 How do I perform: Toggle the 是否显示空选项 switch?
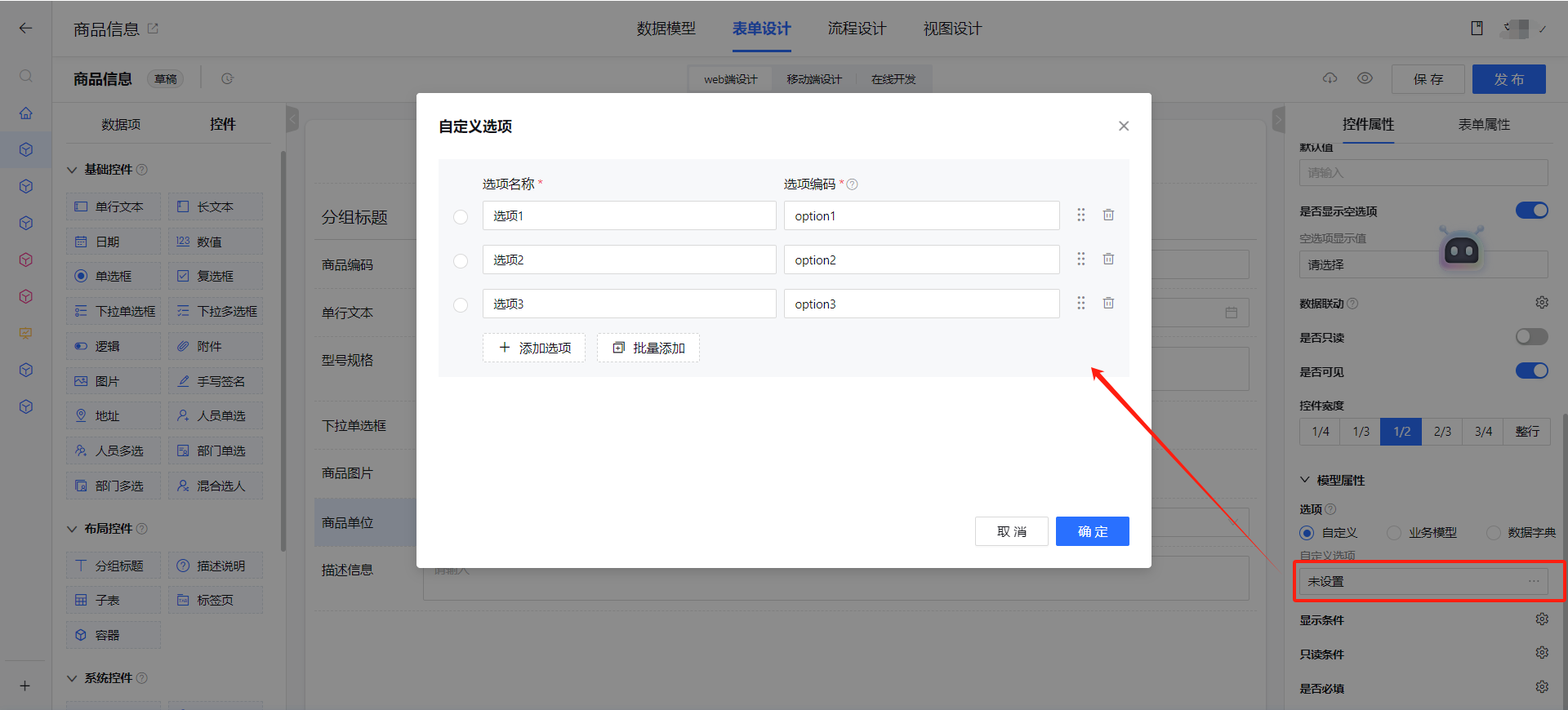click(1532, 211)
